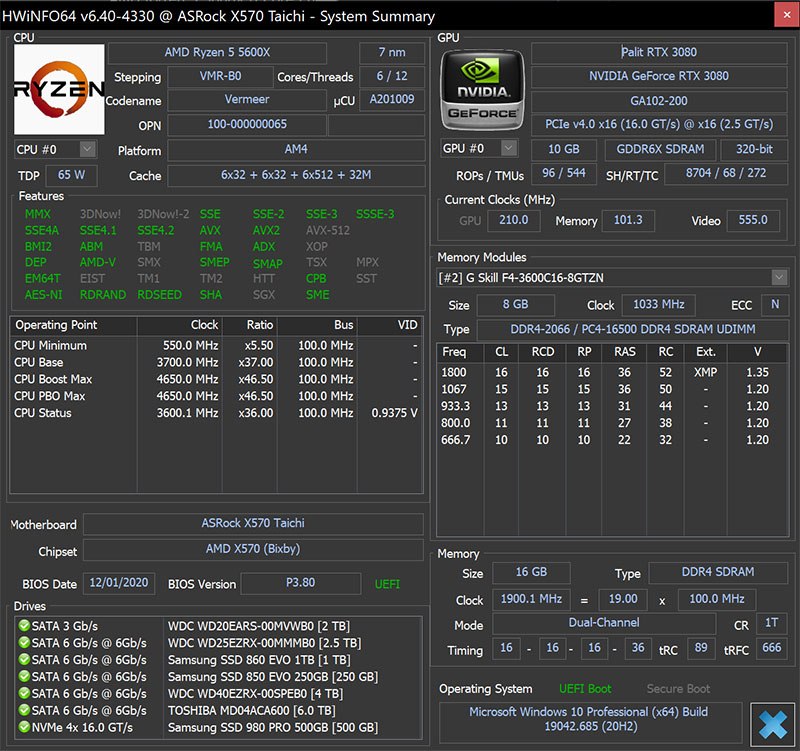The height and width of the screenshot is (751, 800).
Task: Click the green status icon for WD20EARS drive
Action: coord(23,625)
